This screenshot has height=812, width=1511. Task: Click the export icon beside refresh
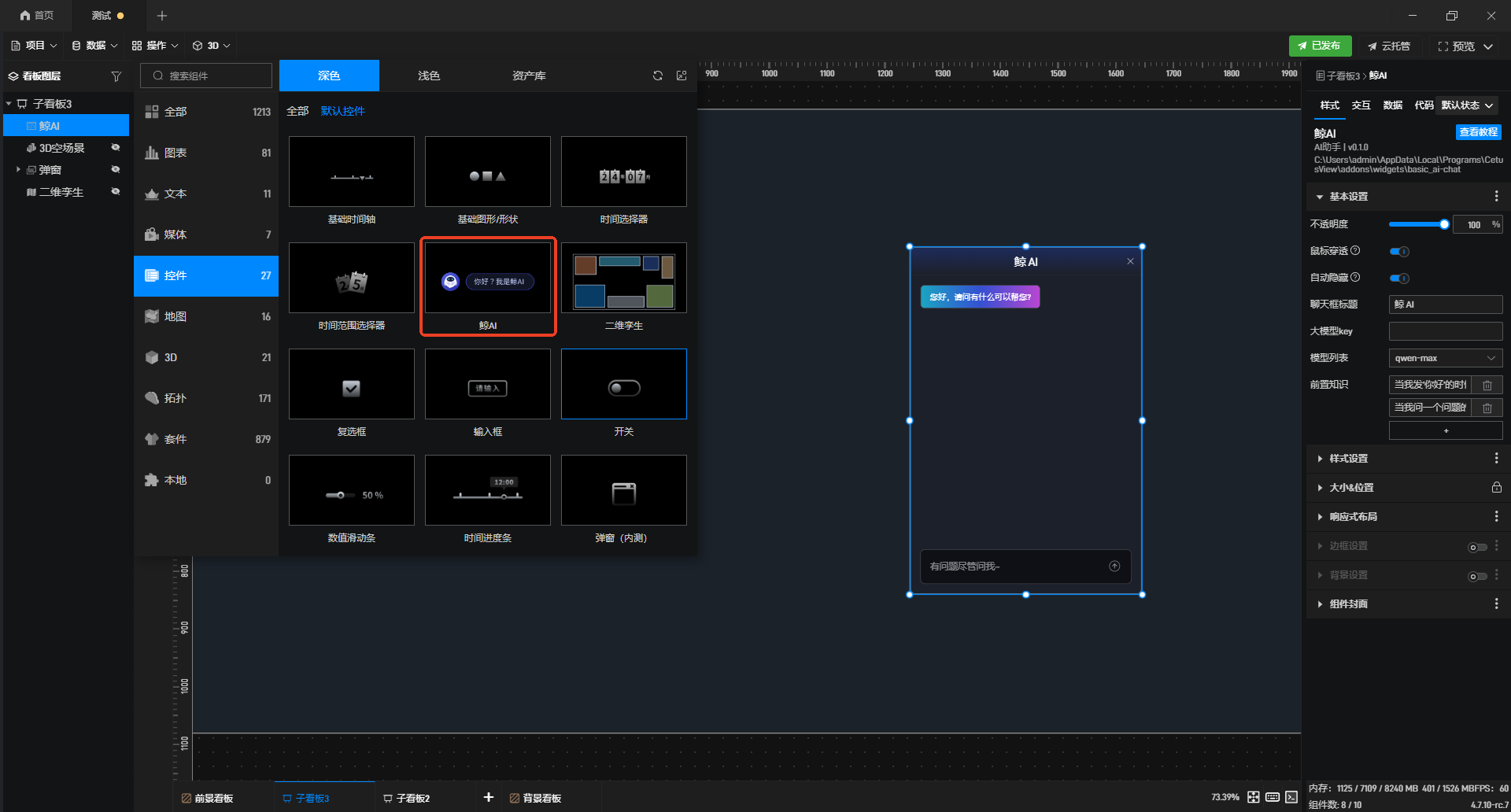[682, 76]
